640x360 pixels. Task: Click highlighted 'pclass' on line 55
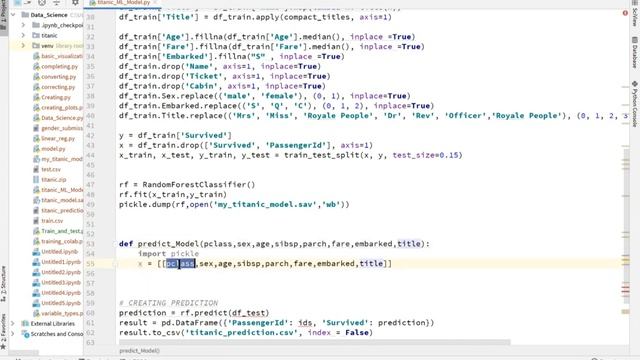(180, 263)
